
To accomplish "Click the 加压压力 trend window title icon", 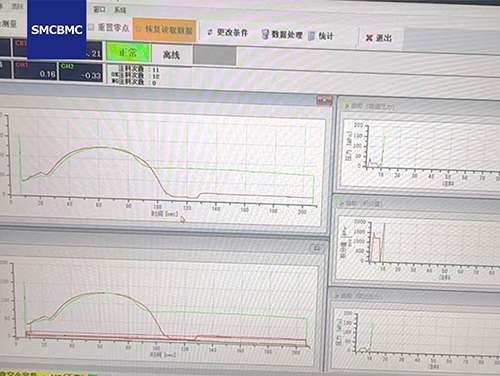I will pyautogui.click(x=335, y=295).
